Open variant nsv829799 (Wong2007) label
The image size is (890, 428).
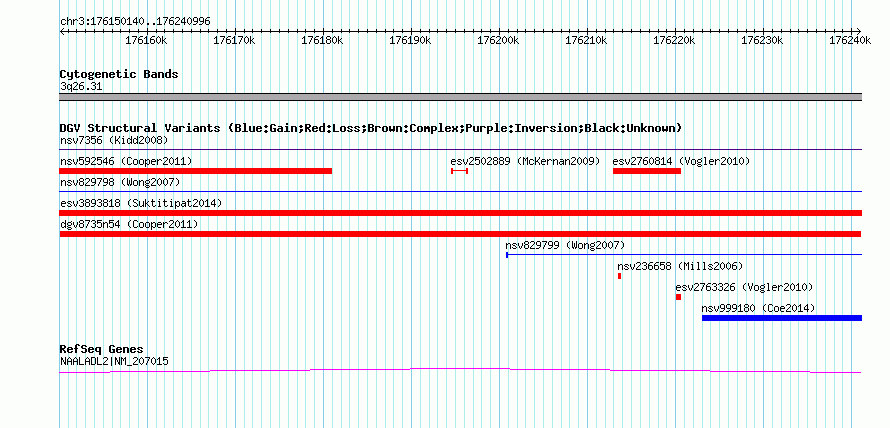tap(565, 245)
